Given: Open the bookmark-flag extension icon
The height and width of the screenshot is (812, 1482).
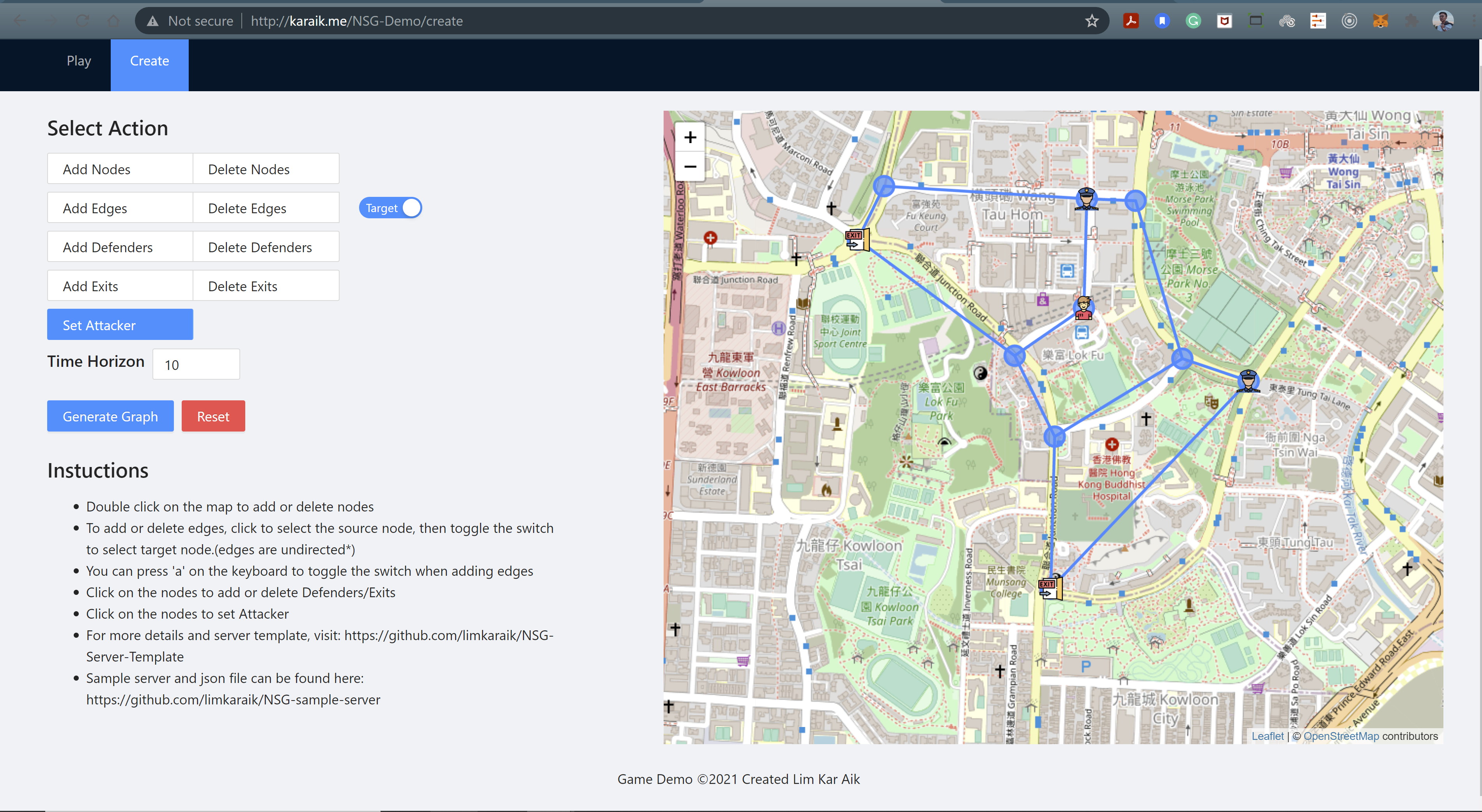Looking at the screenshot, I should point(1162,21).
